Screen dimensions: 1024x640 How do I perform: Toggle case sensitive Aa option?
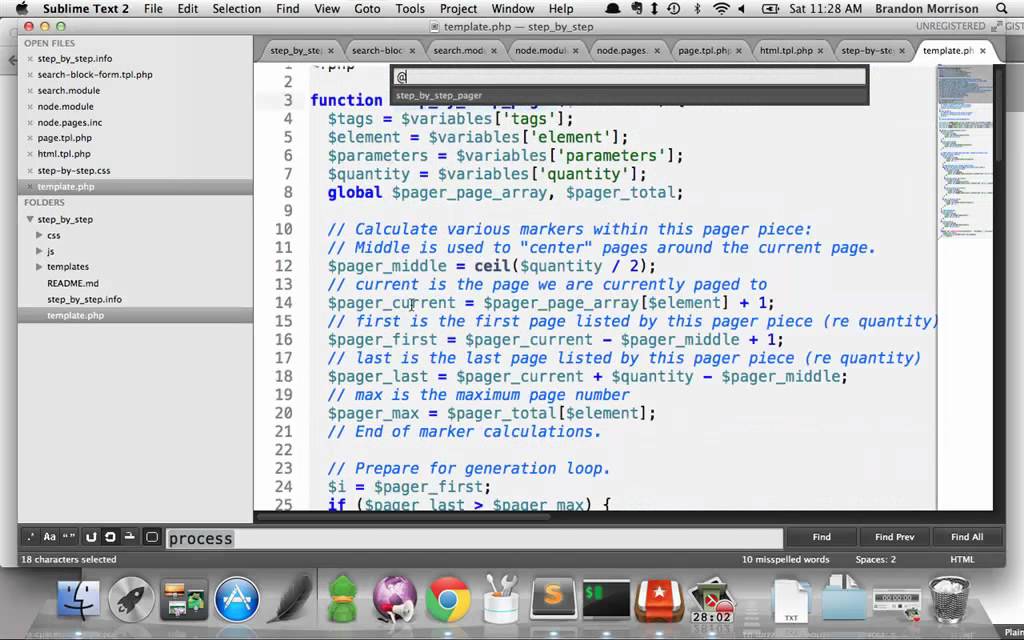tap(50, 537)
